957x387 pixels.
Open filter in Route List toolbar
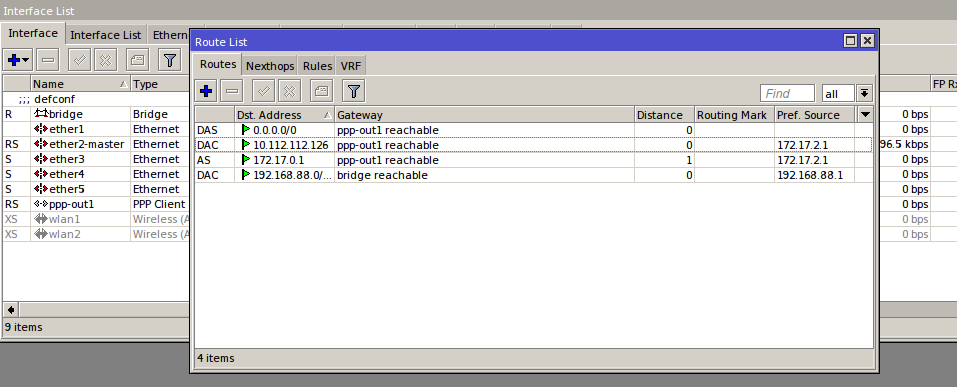[353, 92]
